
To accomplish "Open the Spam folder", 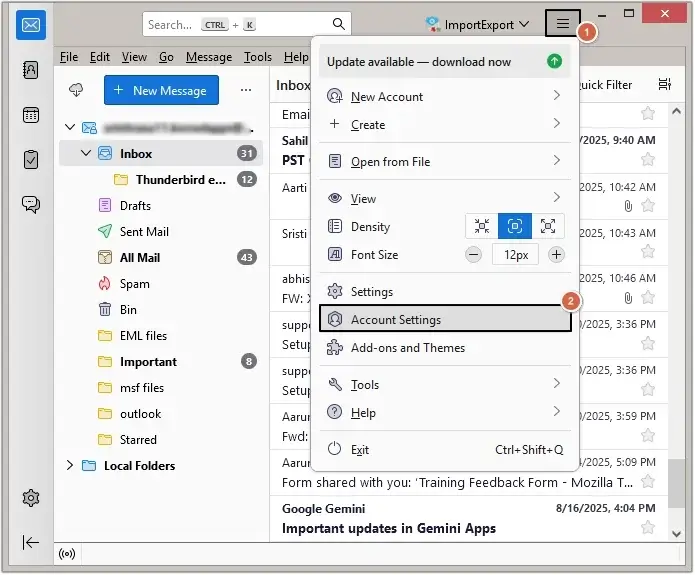I will point(161,284).
